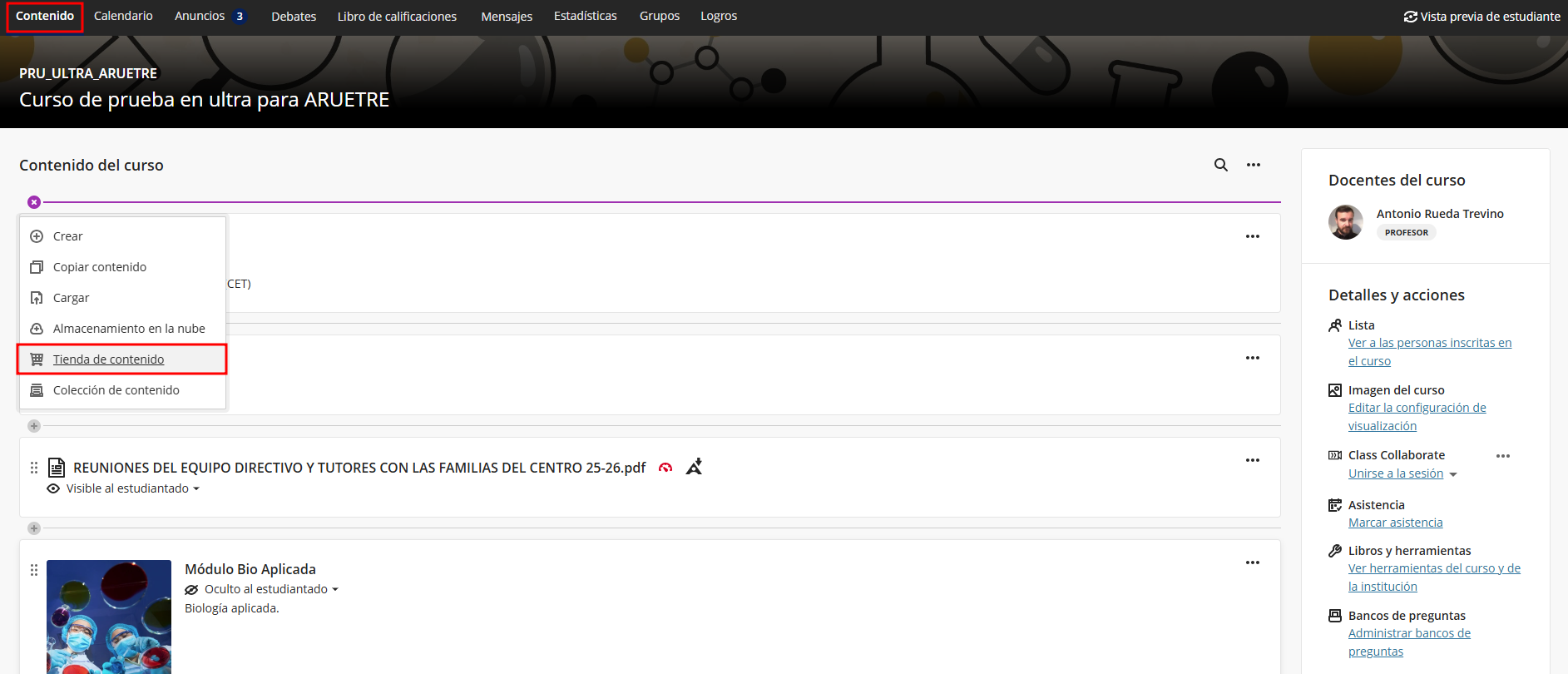Click the plus divider below the PDF item
1568x674 pixels.
[34, 528]
